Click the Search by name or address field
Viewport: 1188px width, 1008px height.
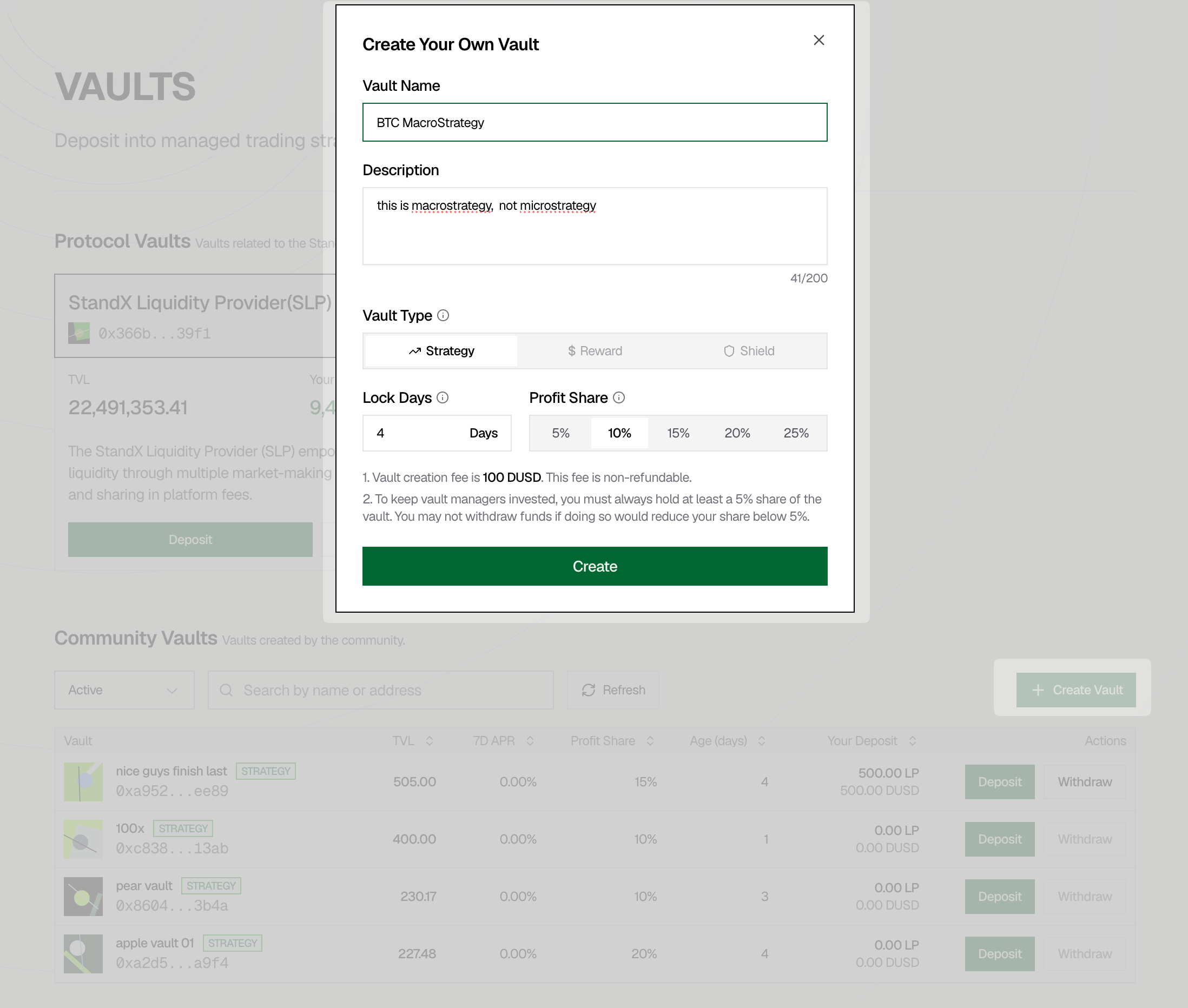(381, 690)
